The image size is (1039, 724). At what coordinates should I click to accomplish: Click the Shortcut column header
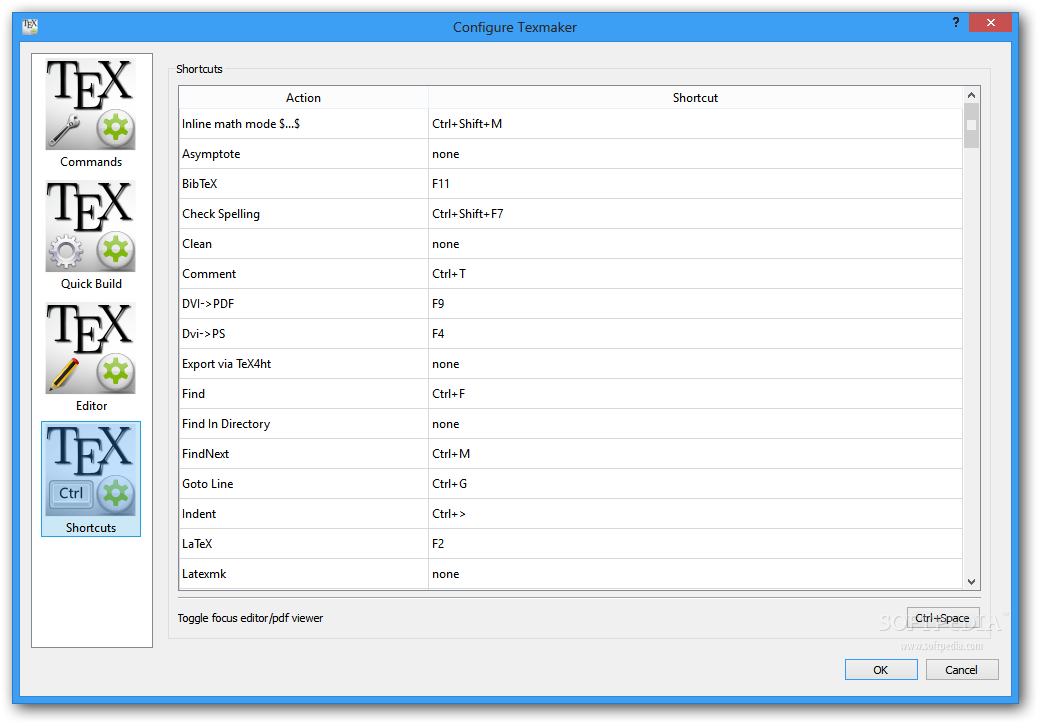[695, 97]
